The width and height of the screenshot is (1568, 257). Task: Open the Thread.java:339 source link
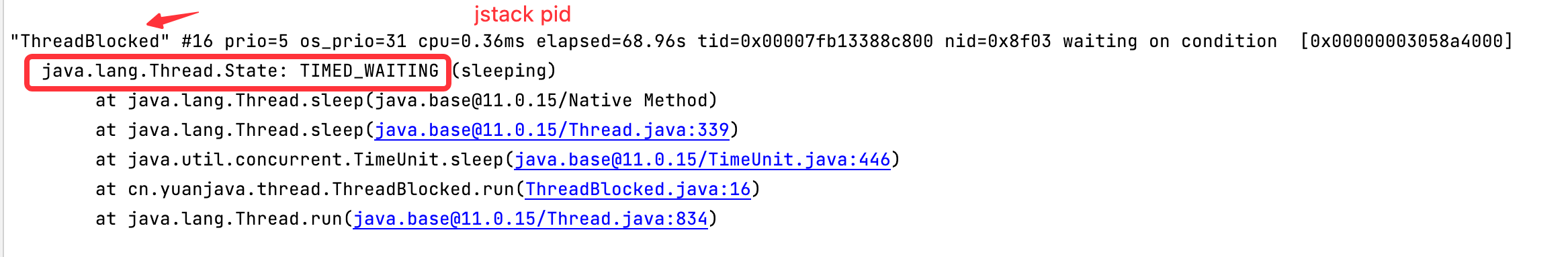(x=552, y=130)
